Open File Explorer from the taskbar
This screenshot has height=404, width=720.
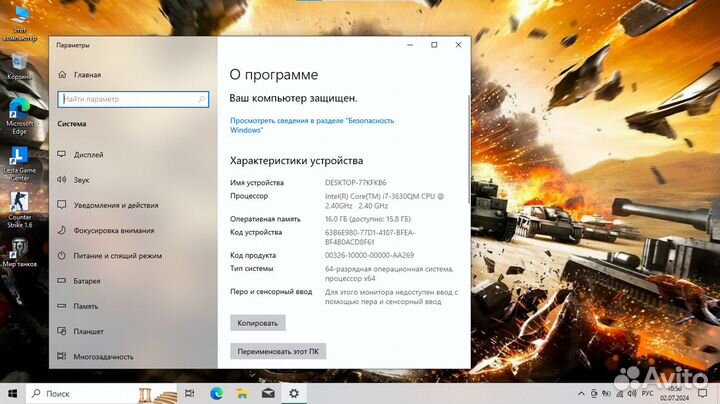pos(242,393)
